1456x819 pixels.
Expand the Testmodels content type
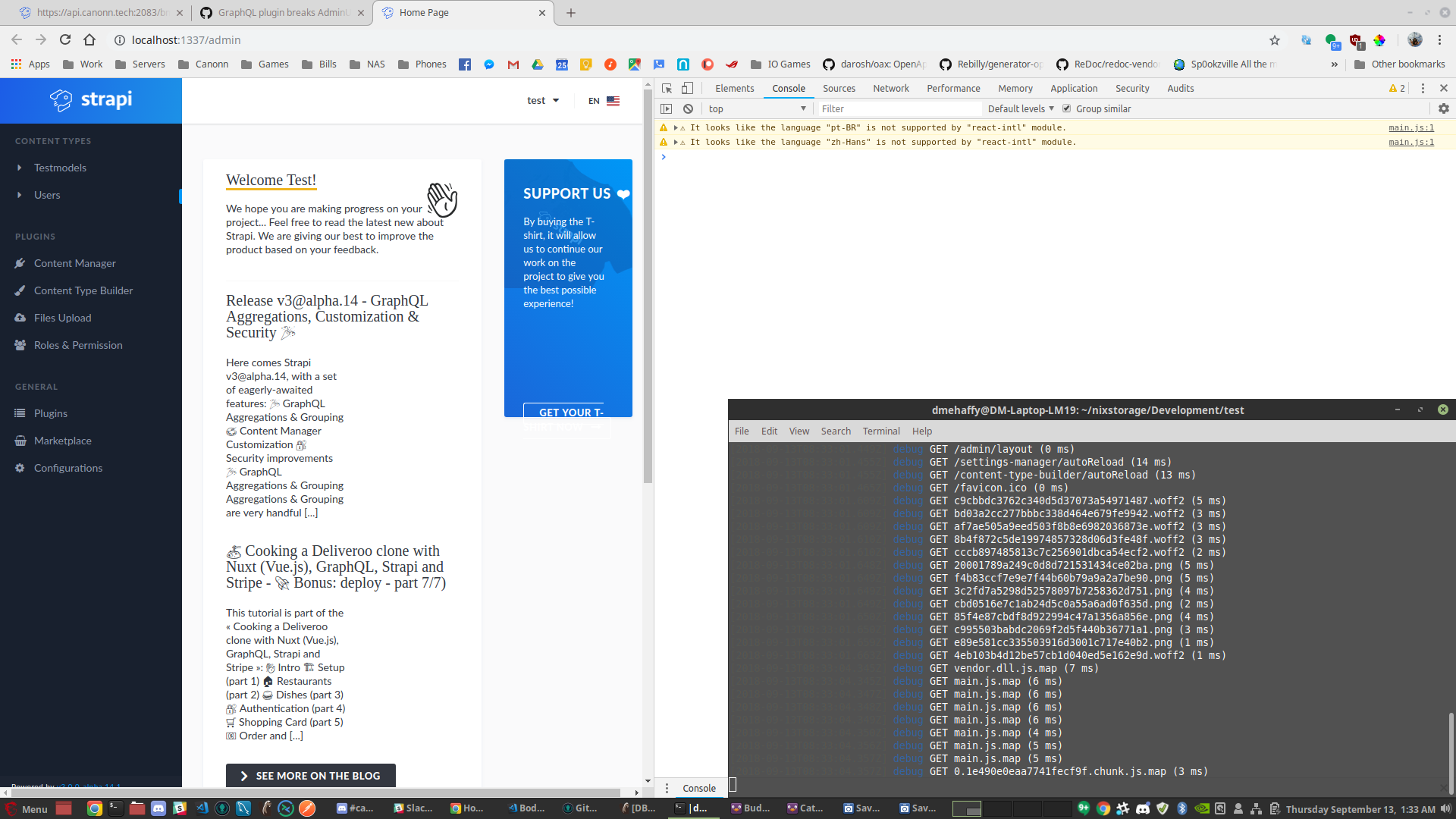[19, 168]
